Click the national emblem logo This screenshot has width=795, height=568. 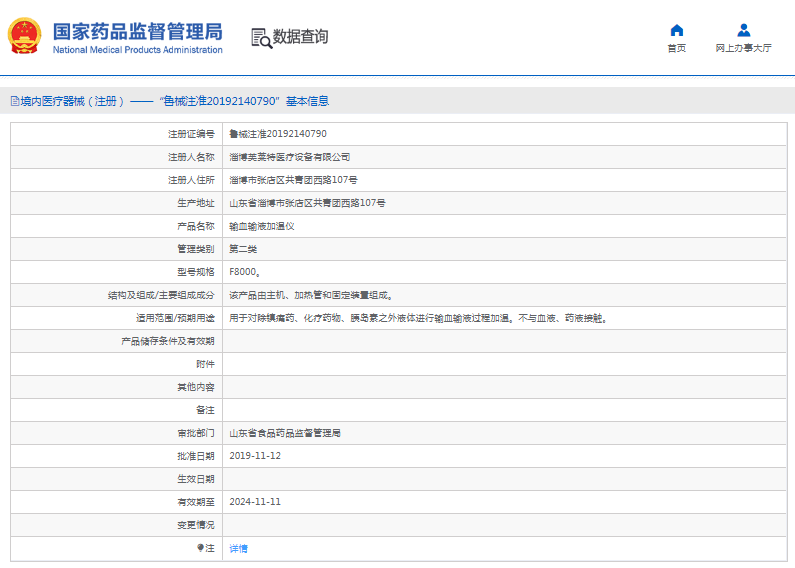coord(25,37)
